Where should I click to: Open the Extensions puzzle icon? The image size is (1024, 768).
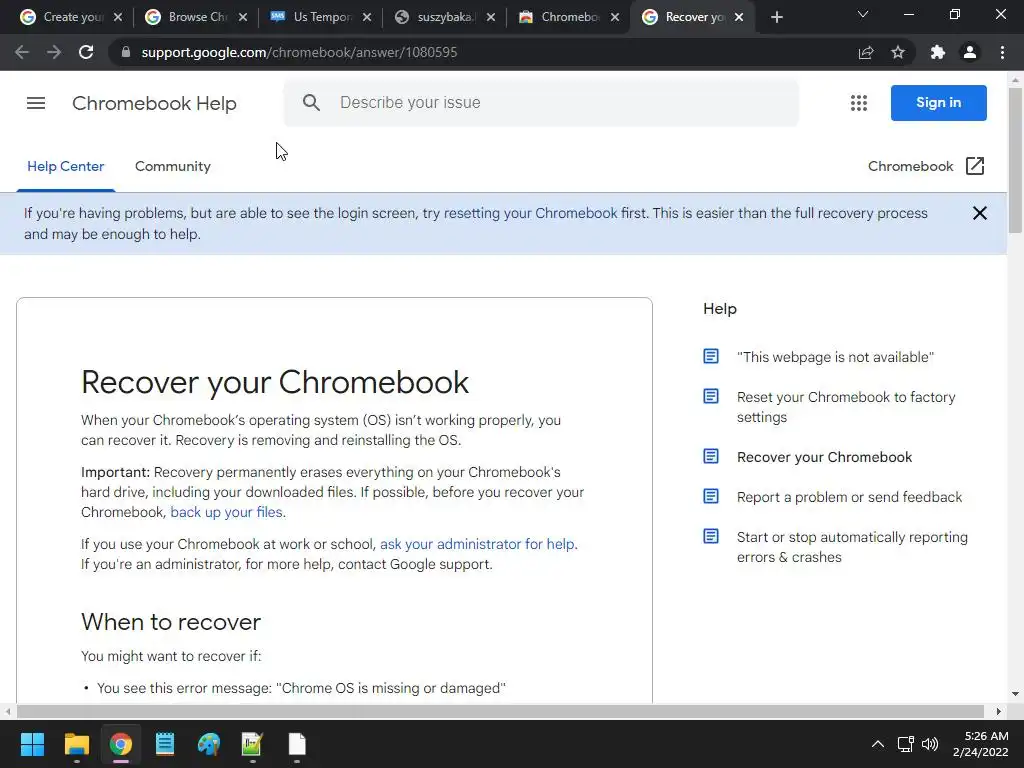click(938, 52)
